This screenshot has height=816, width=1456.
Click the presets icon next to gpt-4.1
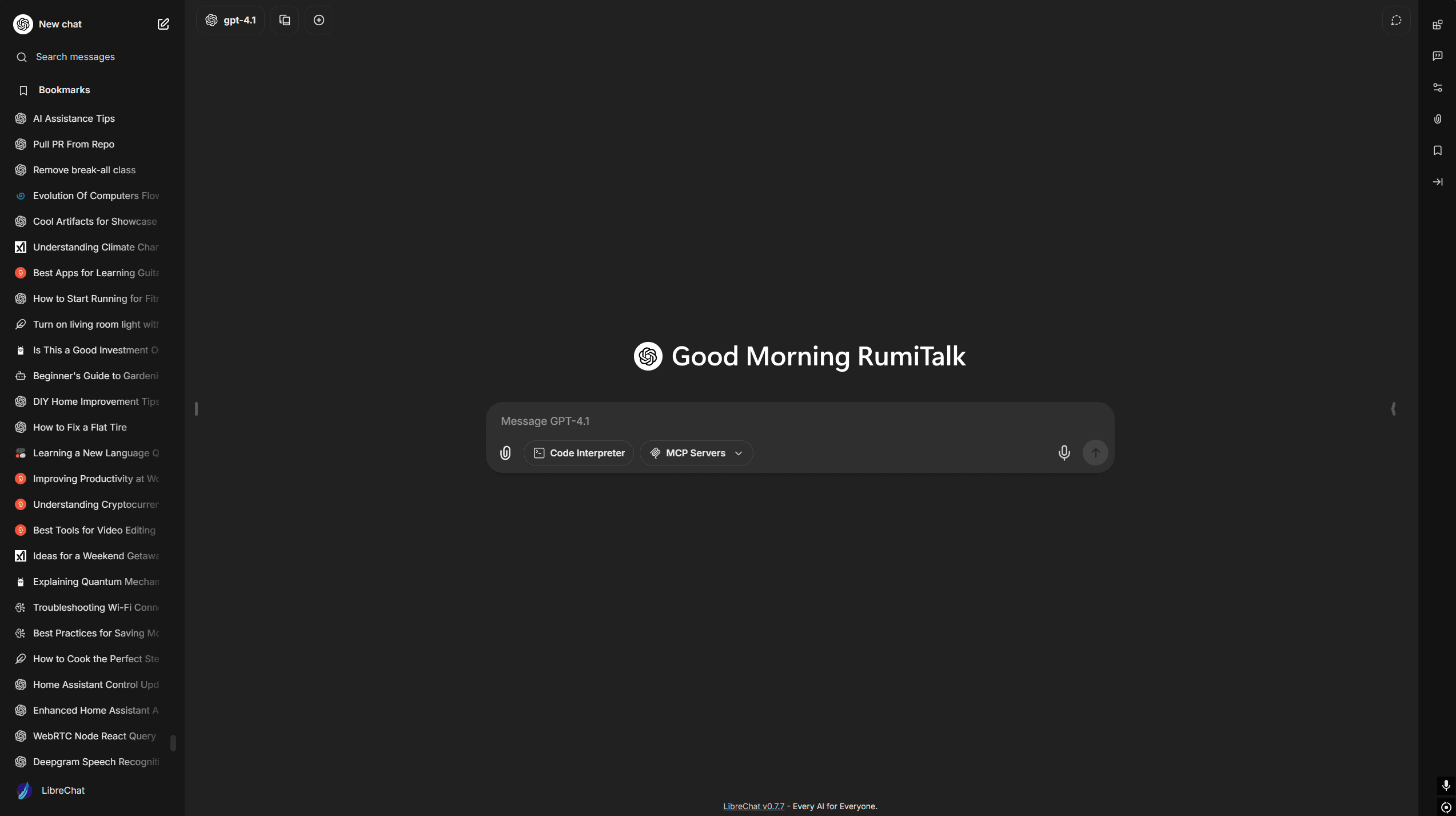coord(285,20)
